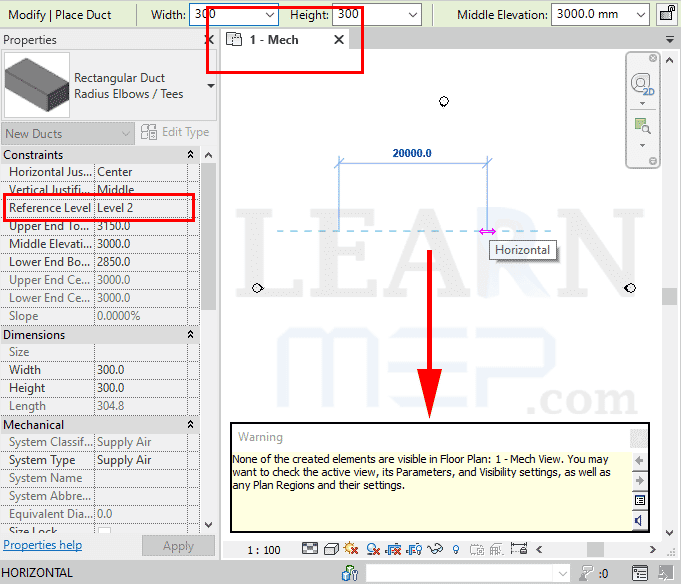Screen dimensions: 681x584
Task: Show next warning with right arrow
Action: click(x=639, y=480)
